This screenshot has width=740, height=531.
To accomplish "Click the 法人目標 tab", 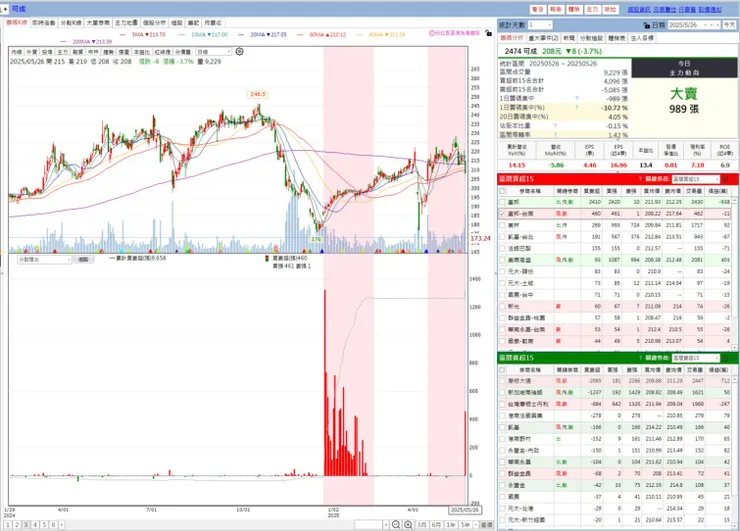I will pos(642,38).
